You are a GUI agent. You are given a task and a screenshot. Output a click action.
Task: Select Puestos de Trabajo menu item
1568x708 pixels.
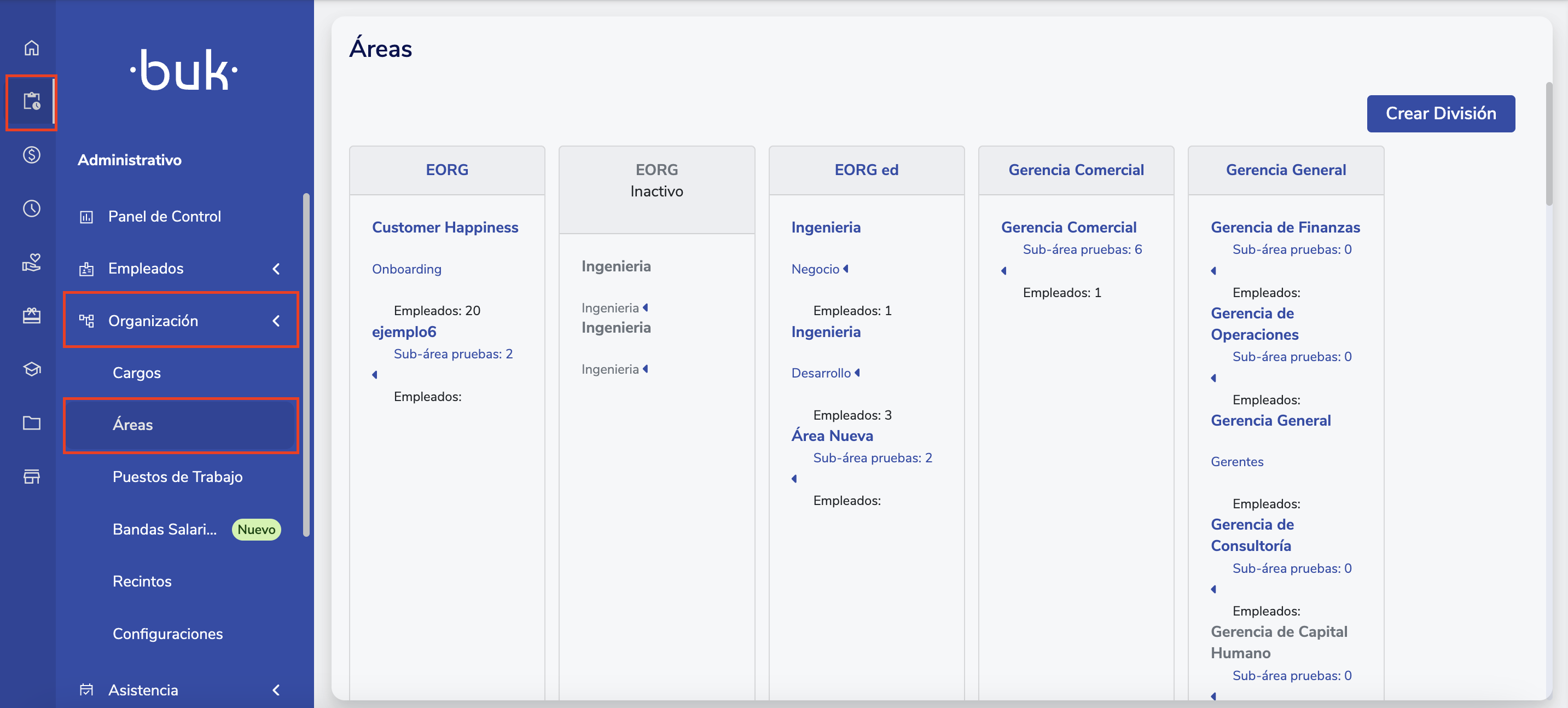(177, 477)
